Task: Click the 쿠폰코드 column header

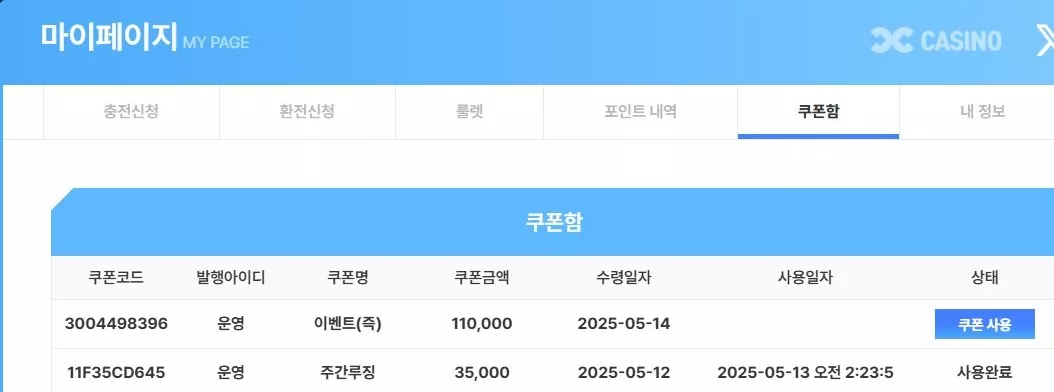Action: (116, 278)
